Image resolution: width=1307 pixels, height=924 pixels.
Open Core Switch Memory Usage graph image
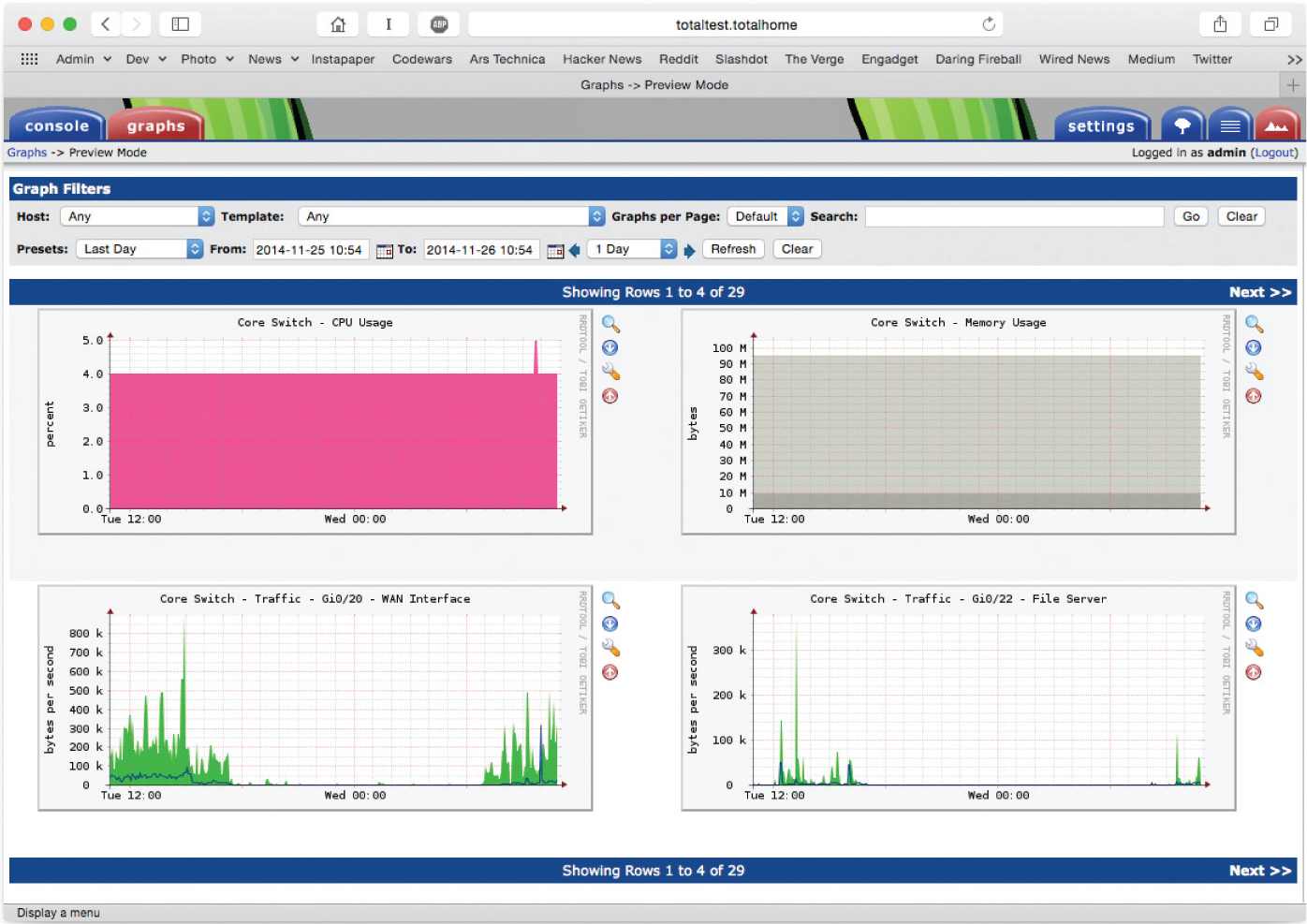point(959,422)
